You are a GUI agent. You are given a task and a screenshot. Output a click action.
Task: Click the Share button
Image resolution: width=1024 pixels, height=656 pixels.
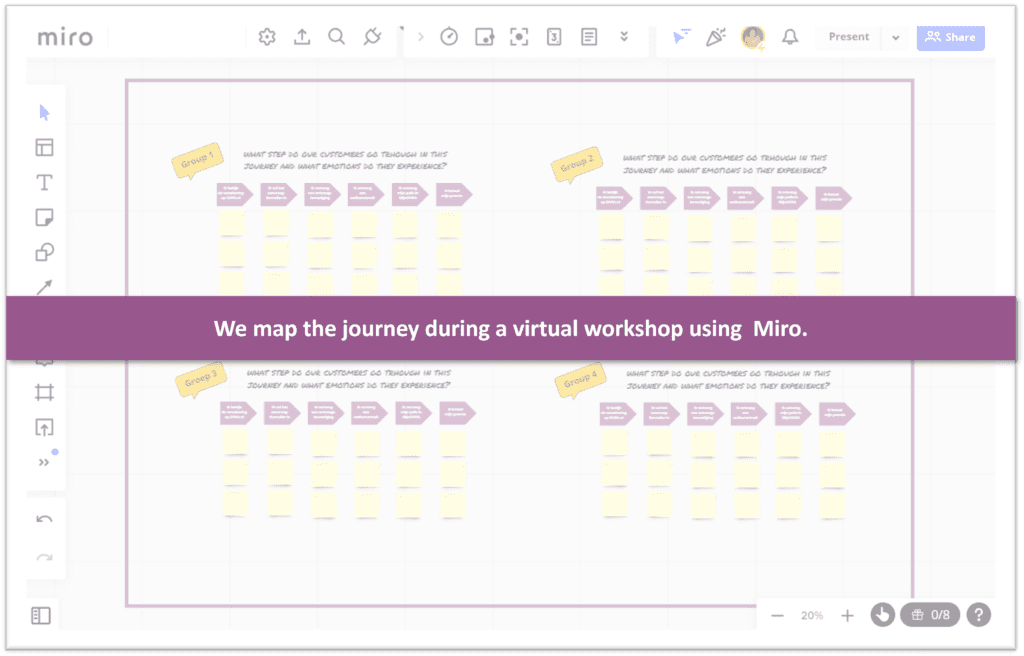(950, 37)
